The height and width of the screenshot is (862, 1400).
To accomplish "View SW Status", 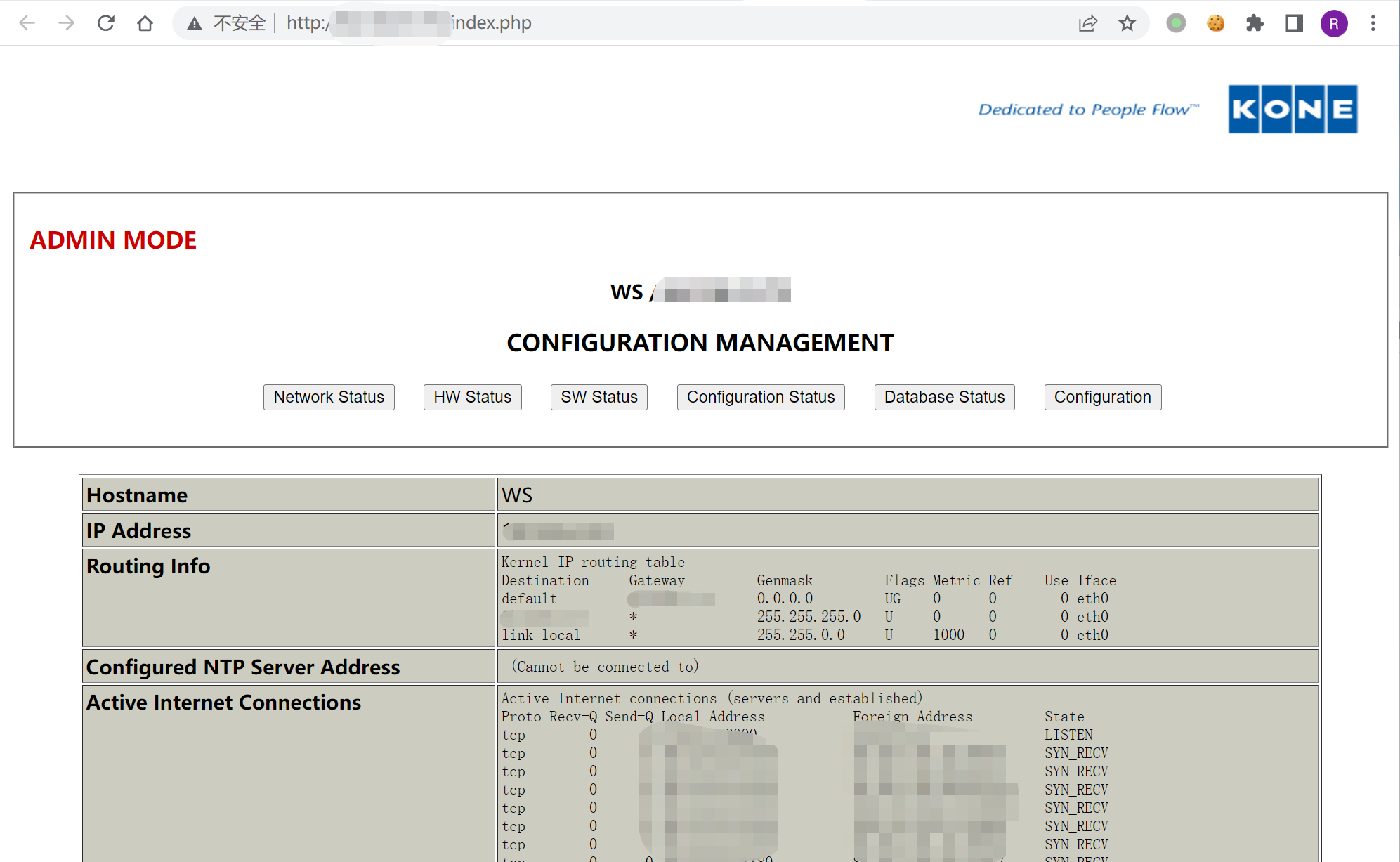I will point(598,397).
